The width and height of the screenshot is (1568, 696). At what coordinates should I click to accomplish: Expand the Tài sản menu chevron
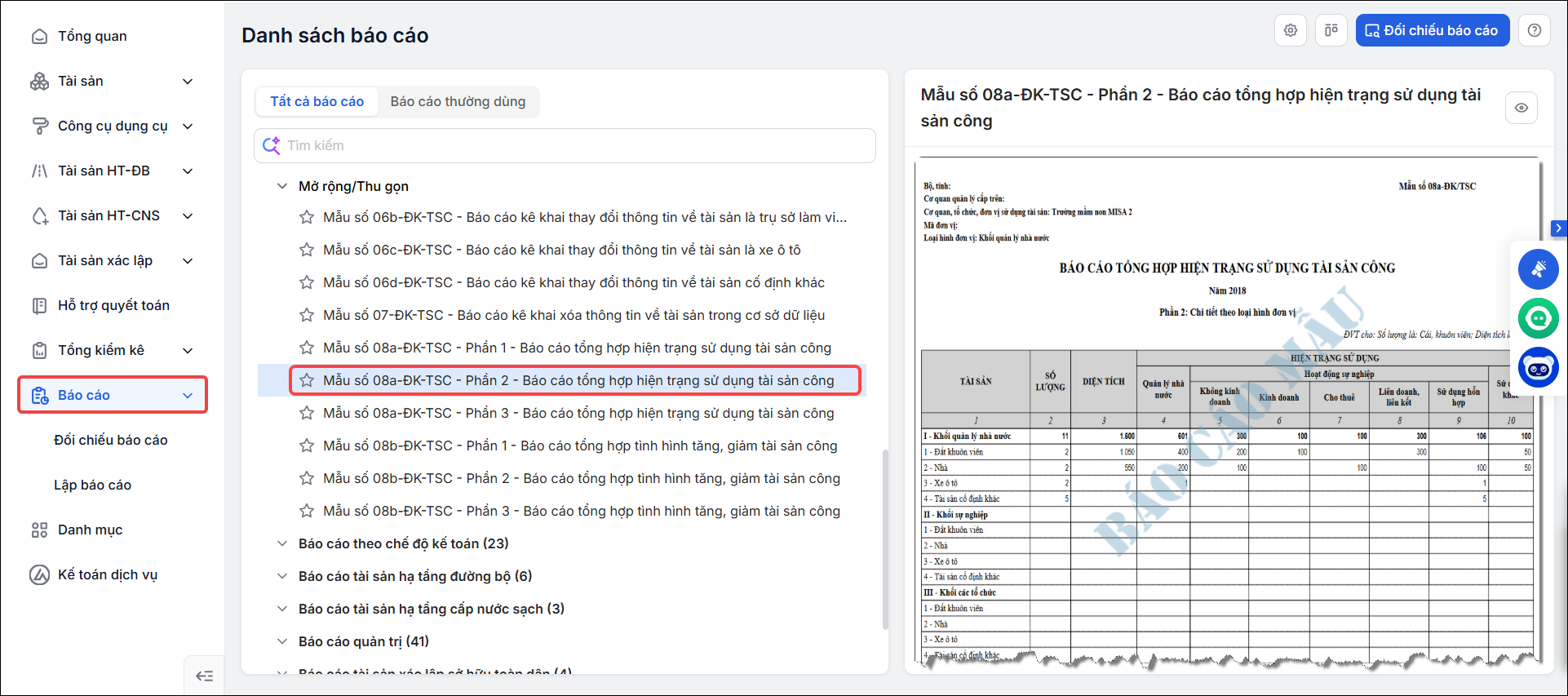(188, 81)
